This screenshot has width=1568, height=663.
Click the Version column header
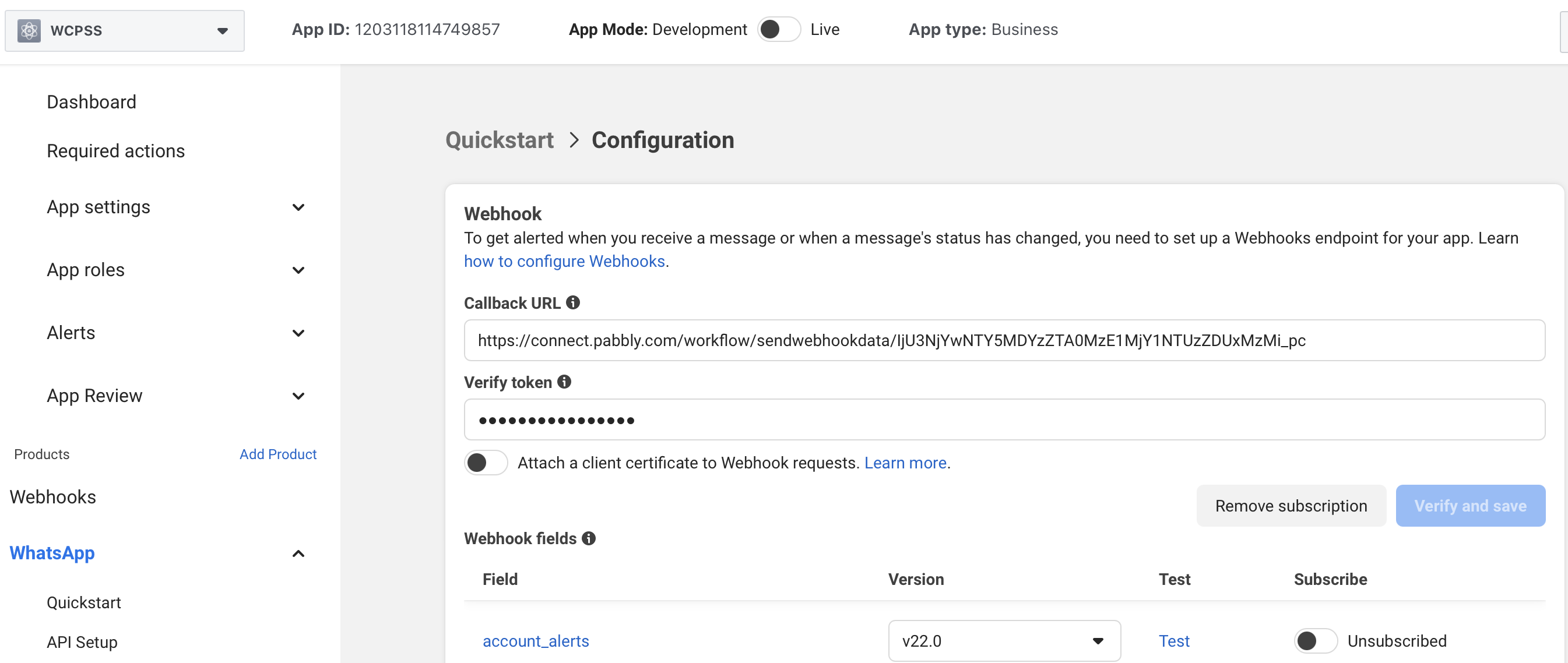tap(916, 579)
